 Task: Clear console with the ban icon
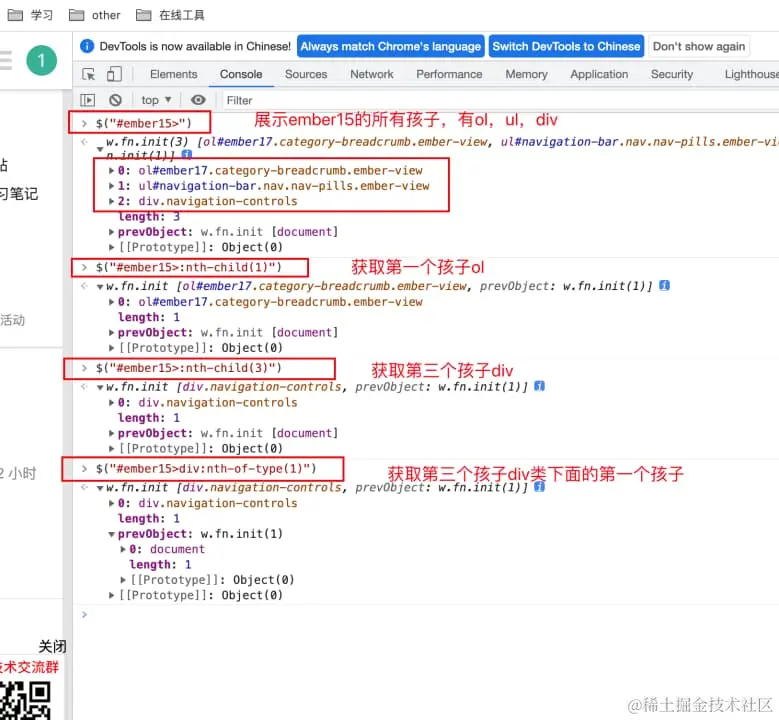click(115, 100)
